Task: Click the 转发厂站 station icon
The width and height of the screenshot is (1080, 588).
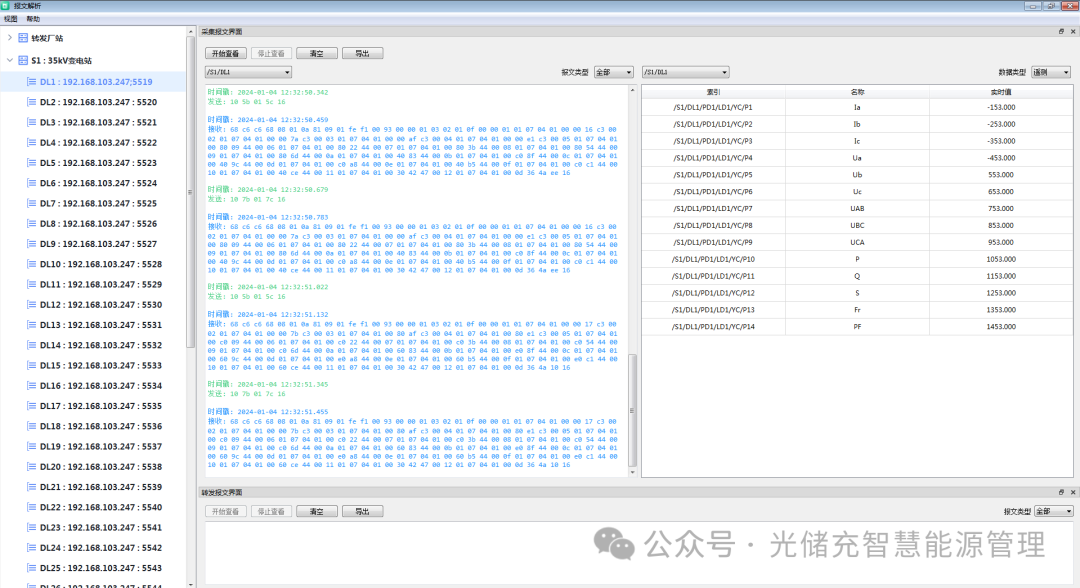Action: [x=24, y=38]
